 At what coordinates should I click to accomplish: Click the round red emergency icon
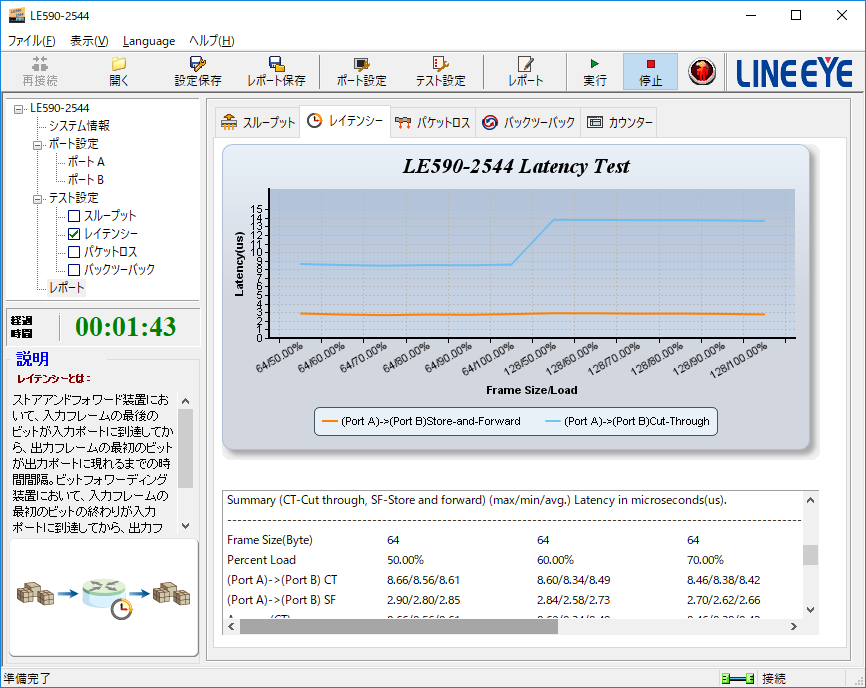pyautogui.click(x=702, y=71)
